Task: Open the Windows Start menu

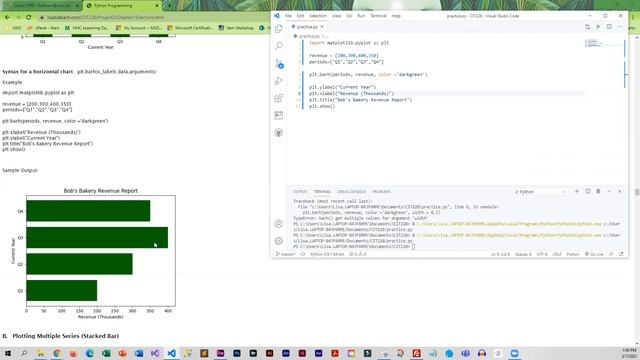Action: point(8,353)
